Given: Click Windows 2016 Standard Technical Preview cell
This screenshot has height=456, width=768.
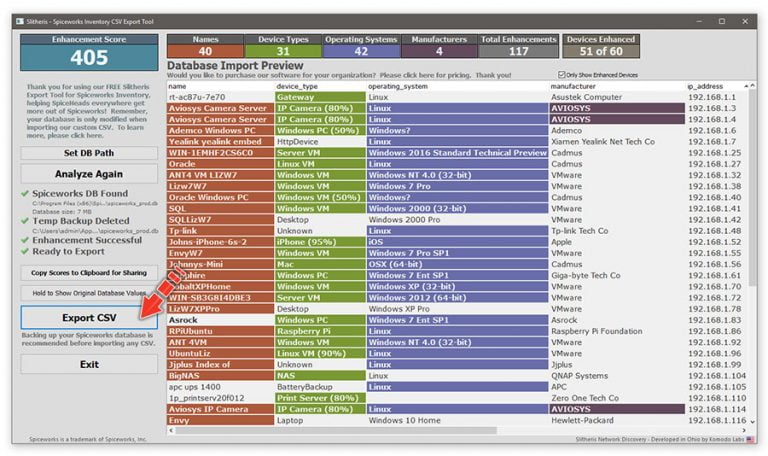Looking at the screenshot, I should coord(457,153).
